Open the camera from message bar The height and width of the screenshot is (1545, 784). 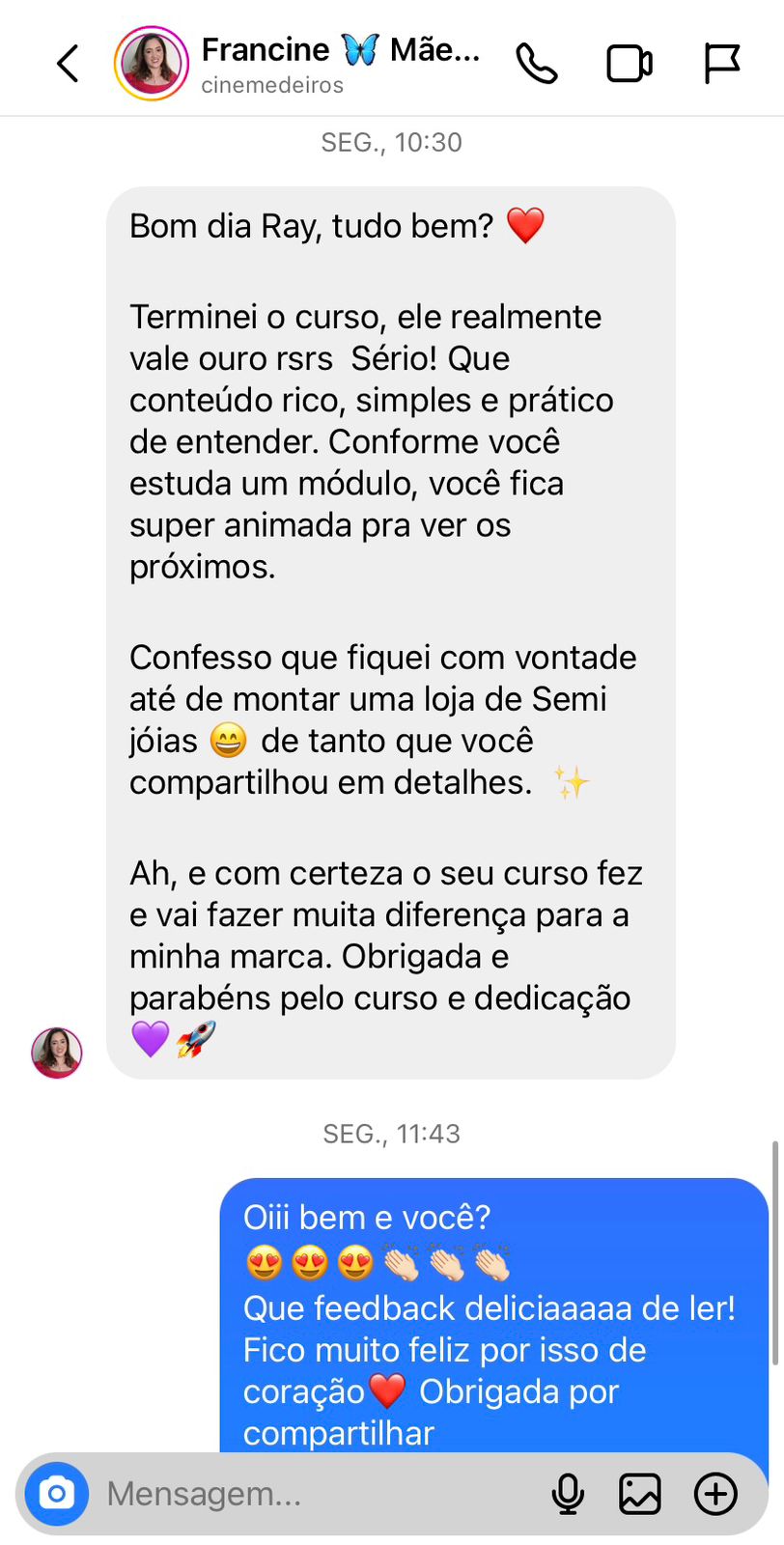point(57,1494)
